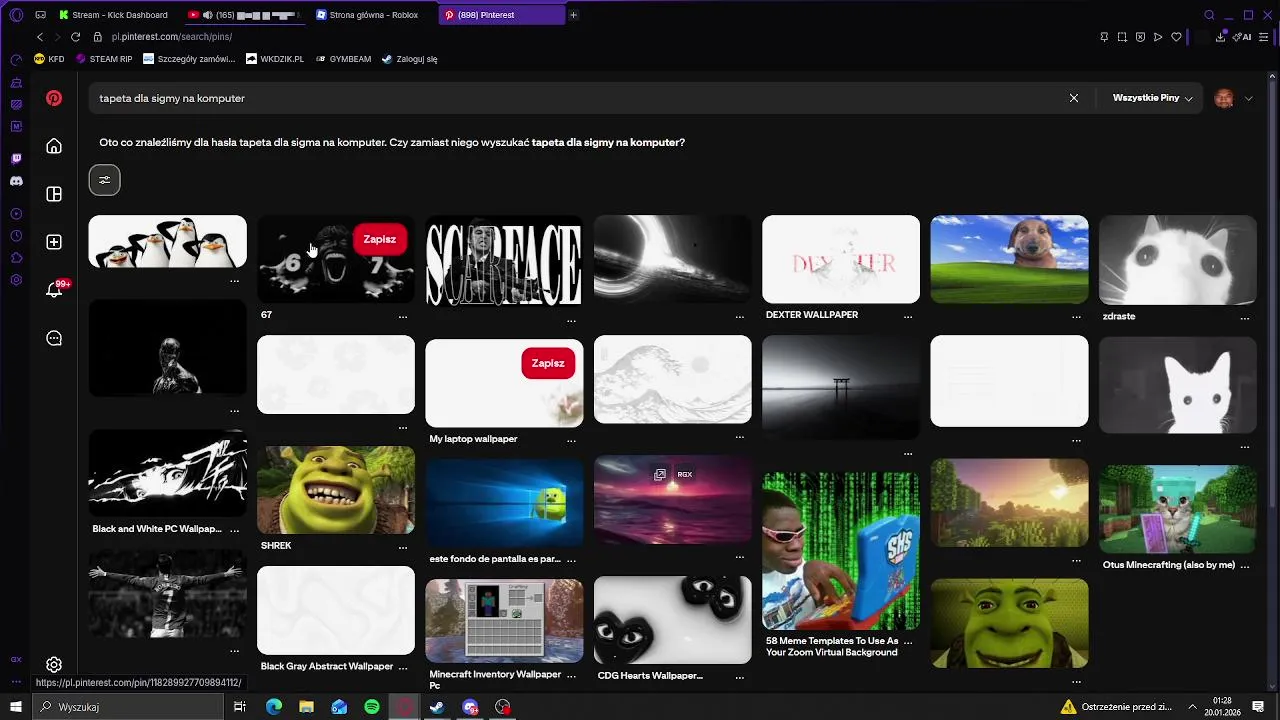Open the STEAM RIP bookmark
The height and width of the screenshot is (720, 1280).
click(x=104, y=59)
